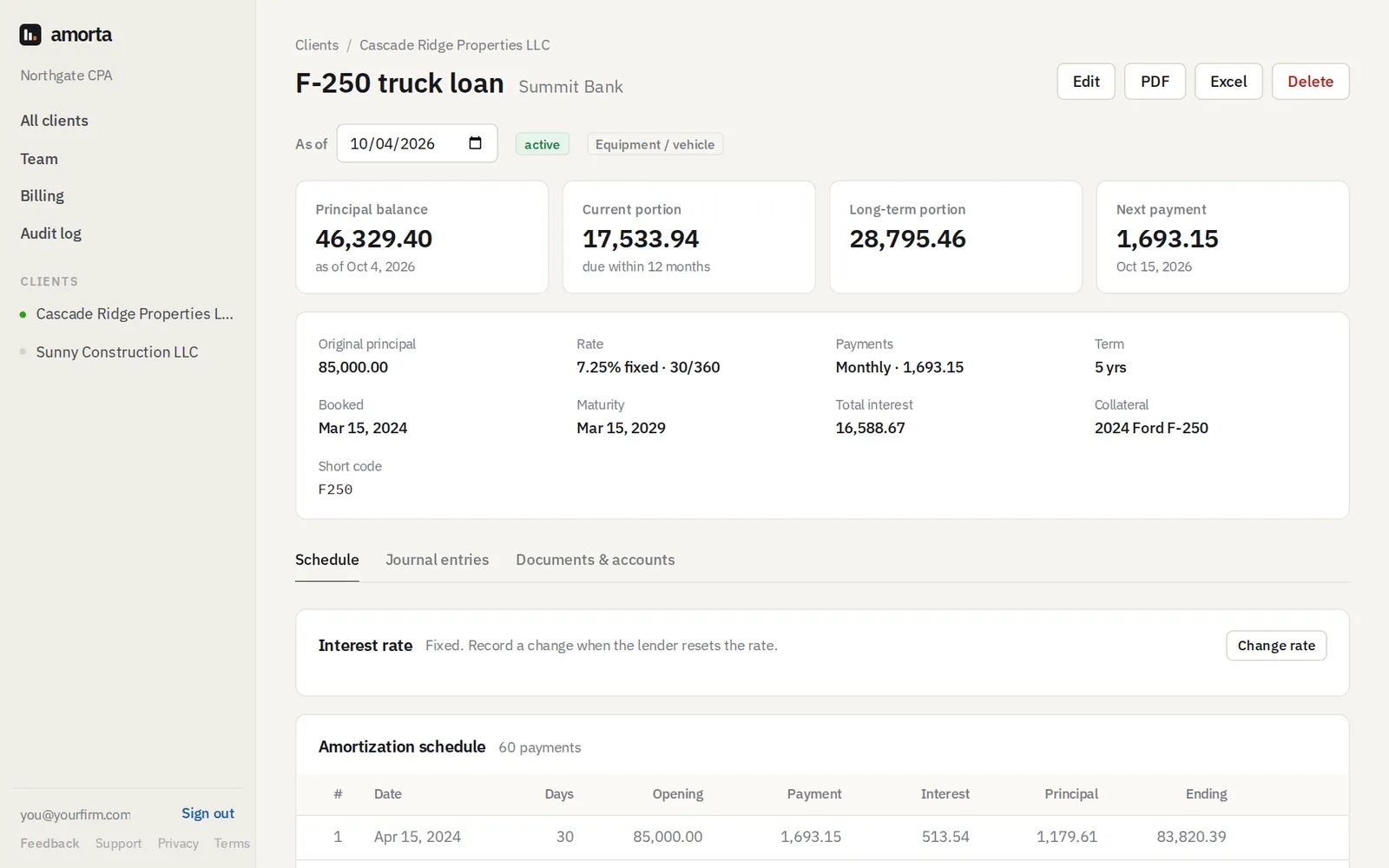
Task: Click the collateral 2024 Ford F-250
Action: pos(1151,428)
